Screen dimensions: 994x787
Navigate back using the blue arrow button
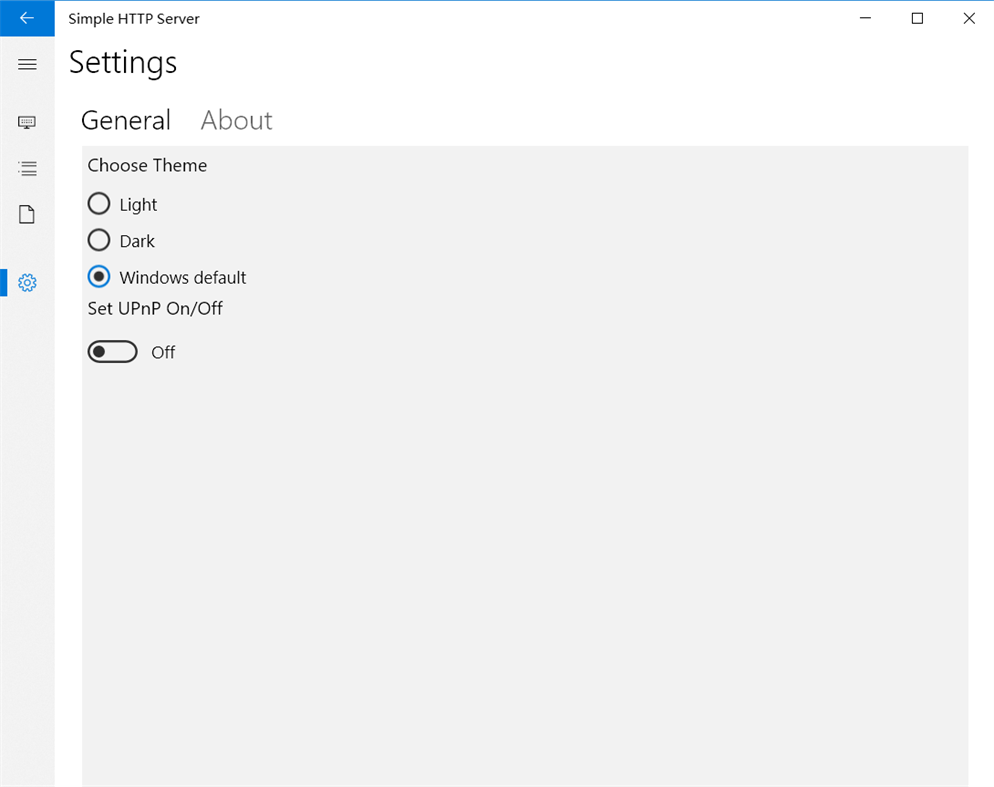pos(27,18)
